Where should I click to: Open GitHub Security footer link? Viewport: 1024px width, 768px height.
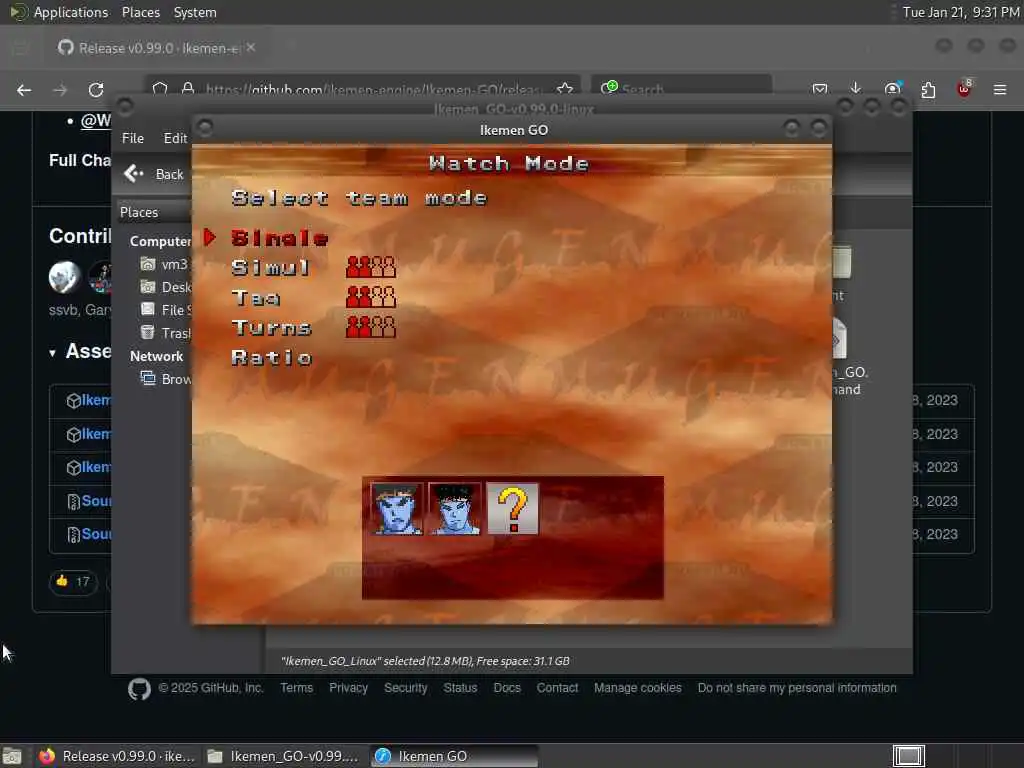pyautogui.click(x=406, y=688)
